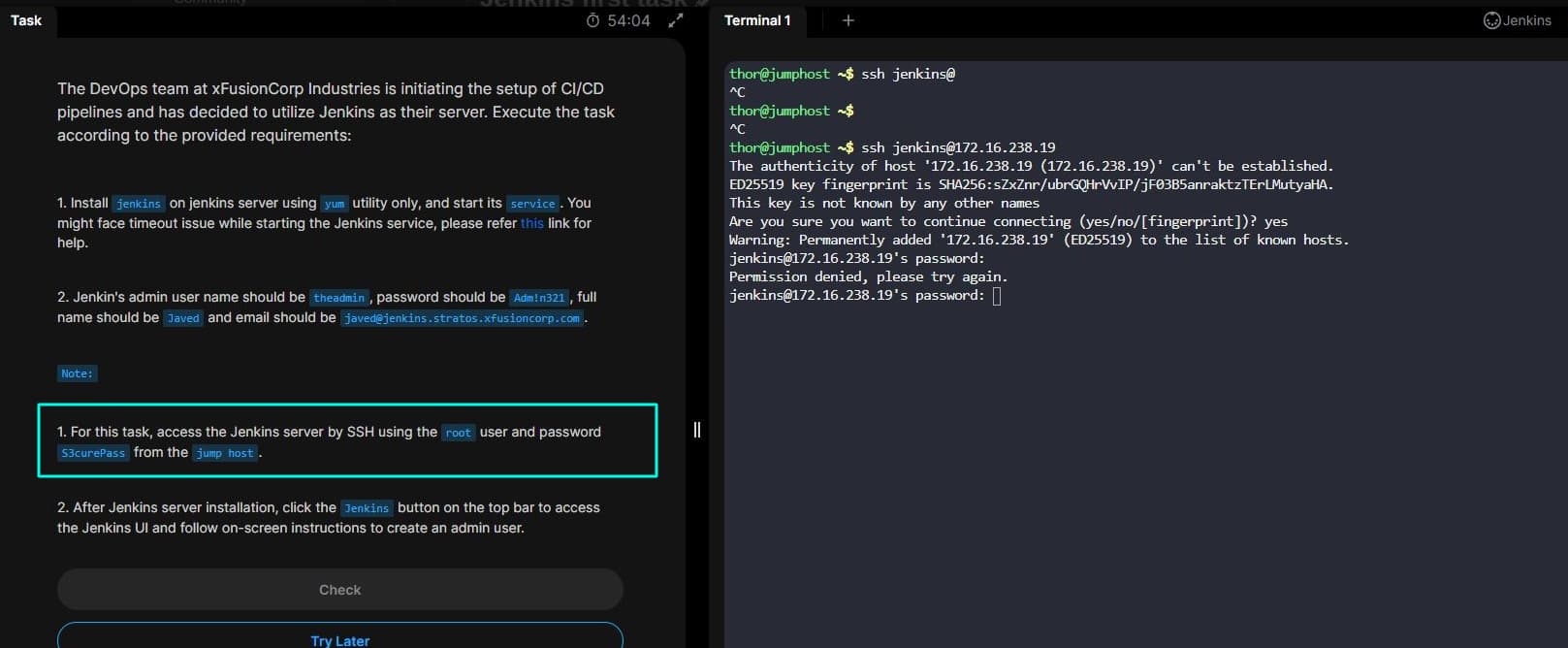The height and width of the screenshot is (648, 1568).
Task: Click the panel divider drag handle
Action: [x=696, y=430]
